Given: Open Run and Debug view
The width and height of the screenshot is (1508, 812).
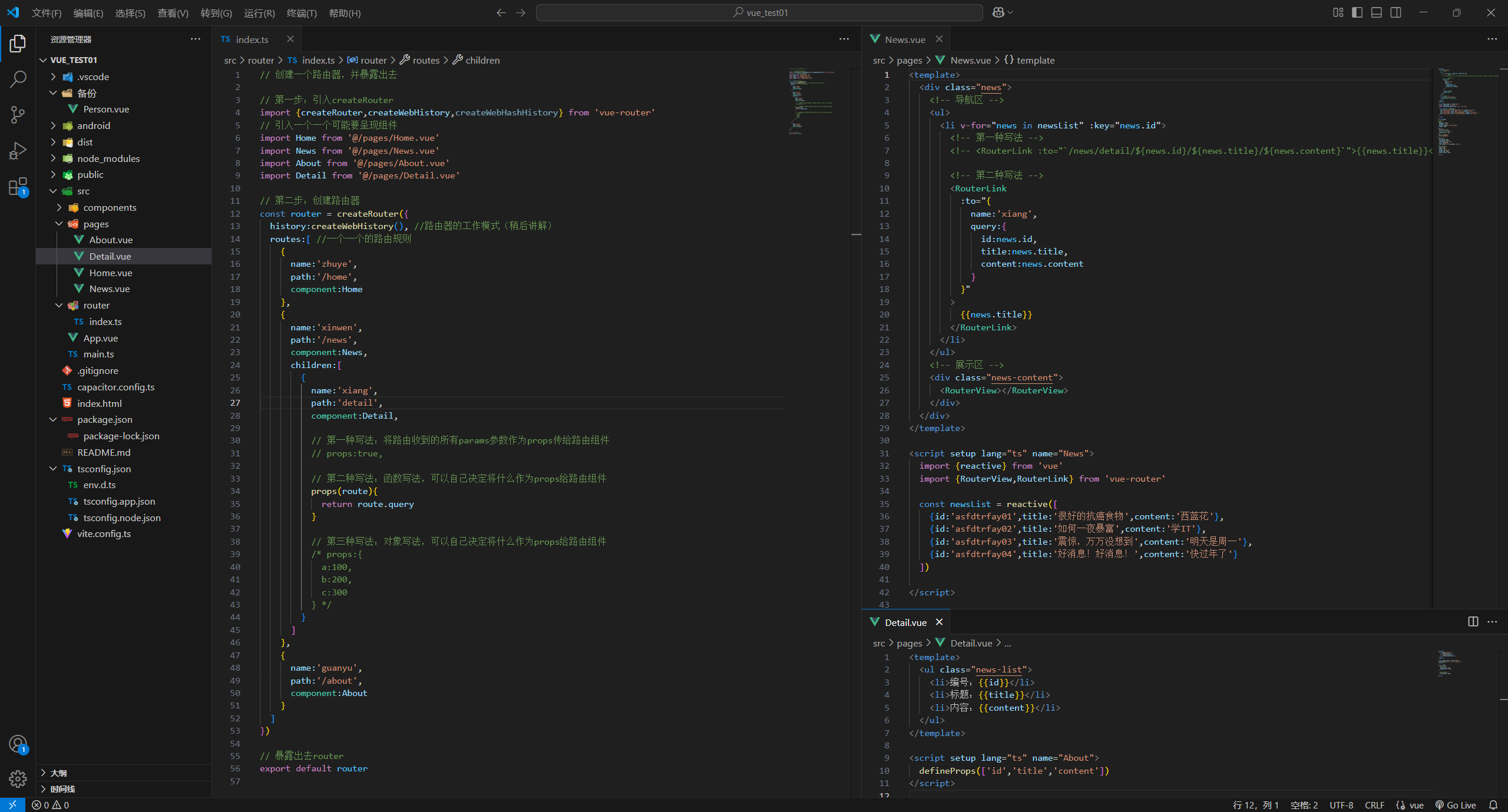Looking at the screenshot, I should pyautogui.click(x=18, y=151).
